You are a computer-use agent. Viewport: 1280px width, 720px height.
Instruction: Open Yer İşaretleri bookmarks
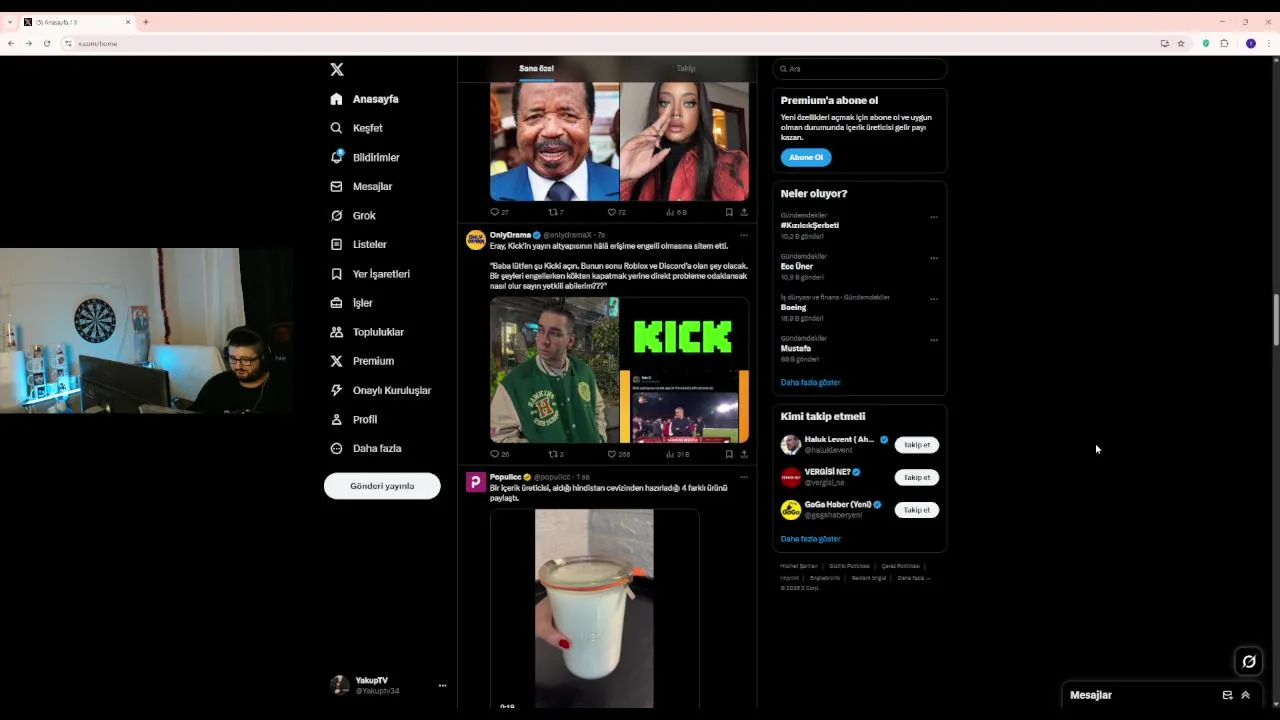tap(370, 274)
